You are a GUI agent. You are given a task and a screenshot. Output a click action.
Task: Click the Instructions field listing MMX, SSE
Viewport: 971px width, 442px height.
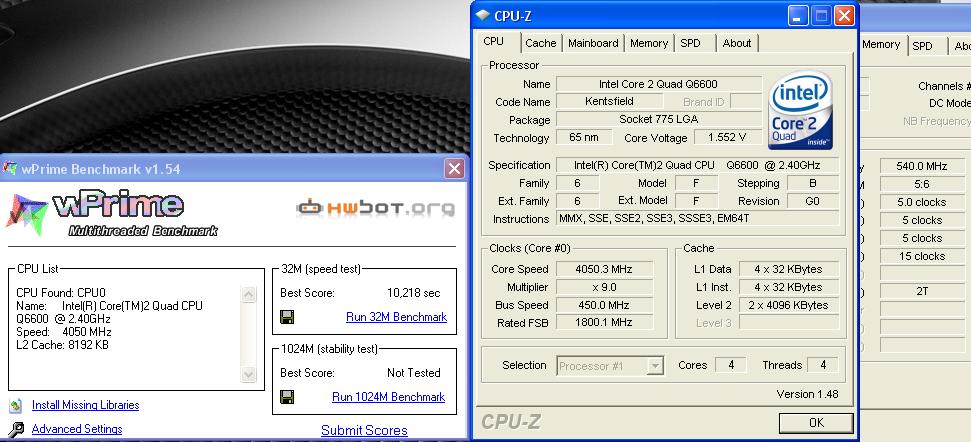pos(698,219)
